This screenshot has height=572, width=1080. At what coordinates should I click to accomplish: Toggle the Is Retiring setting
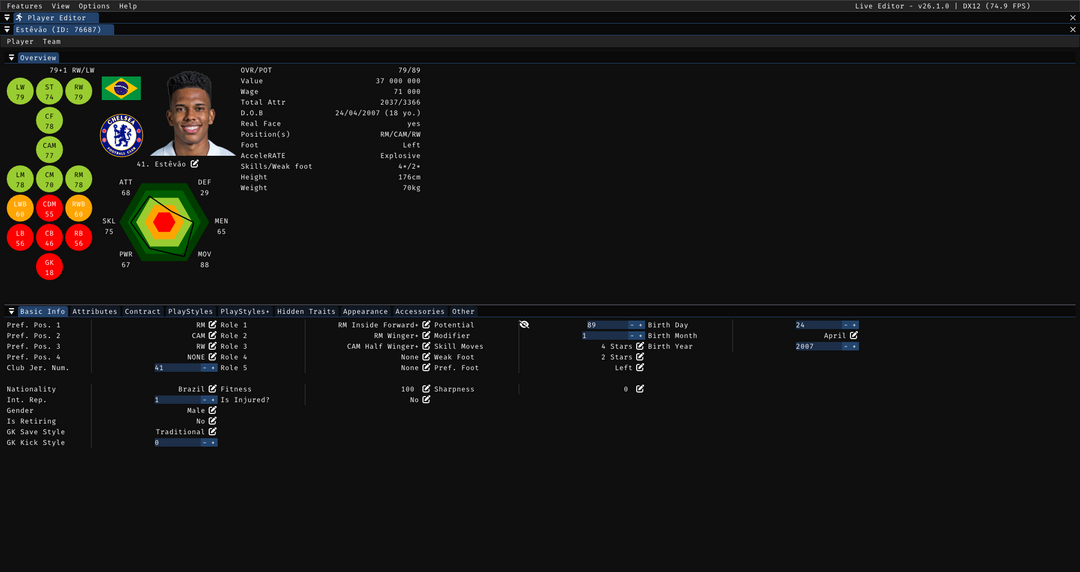click(x=212, y=421)
